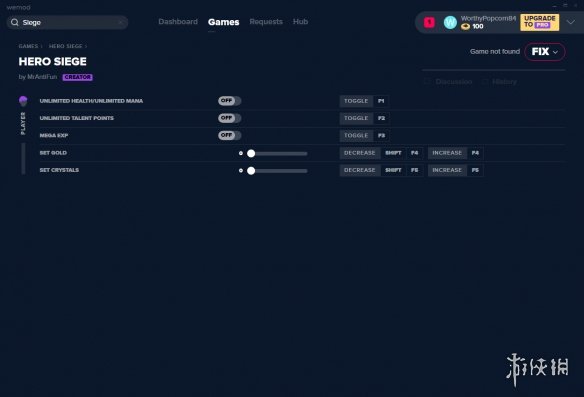Click the HERO SIEGE breadcrumb

(x=66, y=46)
